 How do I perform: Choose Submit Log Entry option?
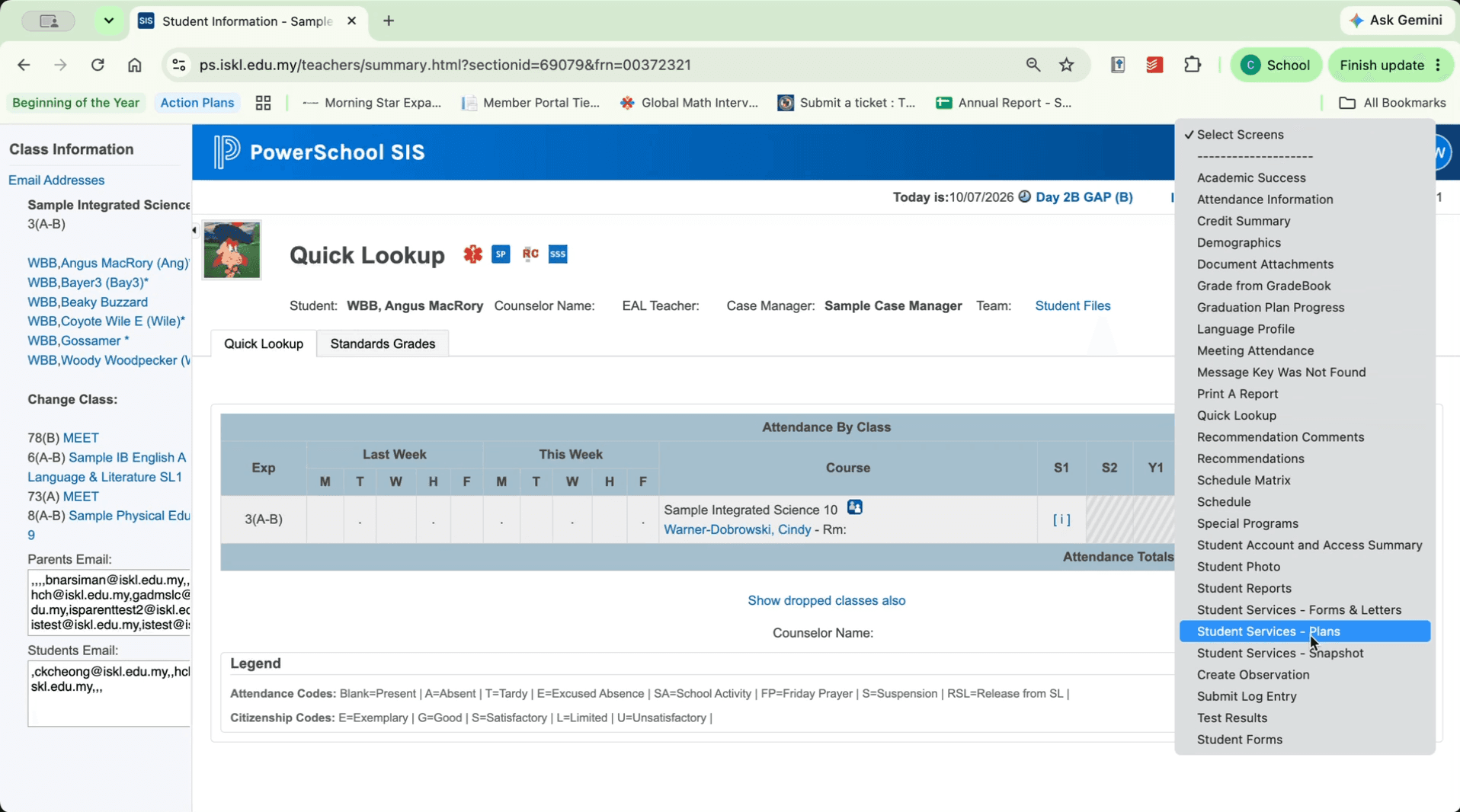(1305, 696)
